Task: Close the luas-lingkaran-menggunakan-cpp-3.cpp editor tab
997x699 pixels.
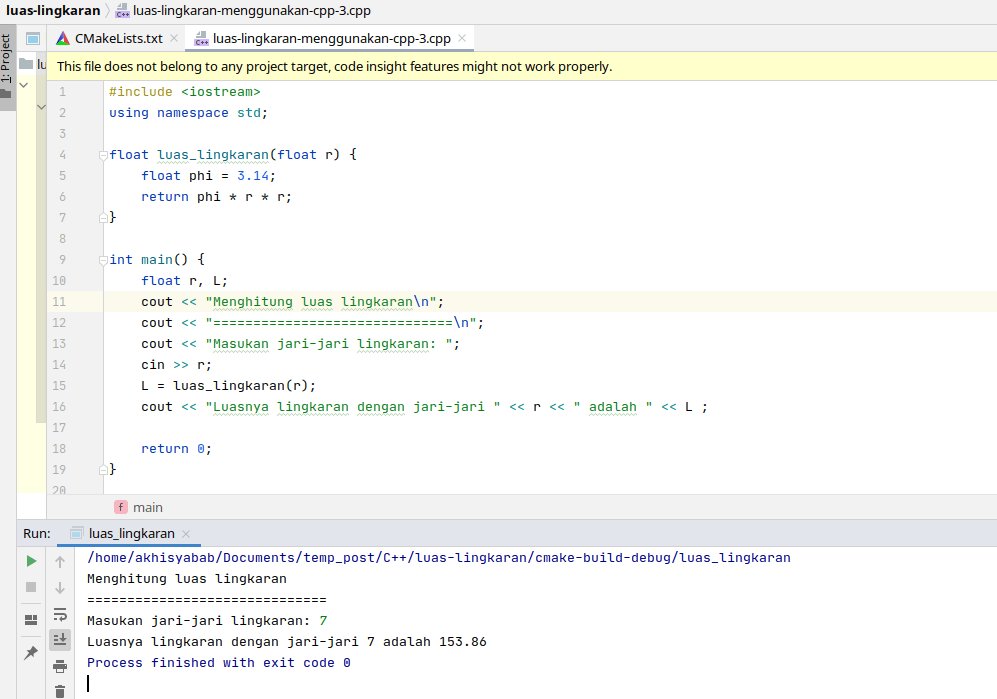Action: [462, 38]
